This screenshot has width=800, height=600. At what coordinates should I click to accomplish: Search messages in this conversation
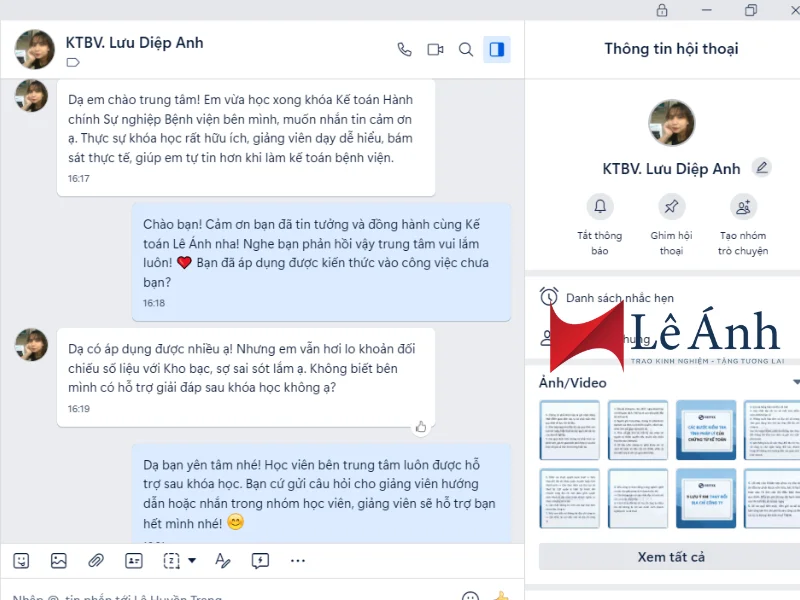[x=466, y=49]
